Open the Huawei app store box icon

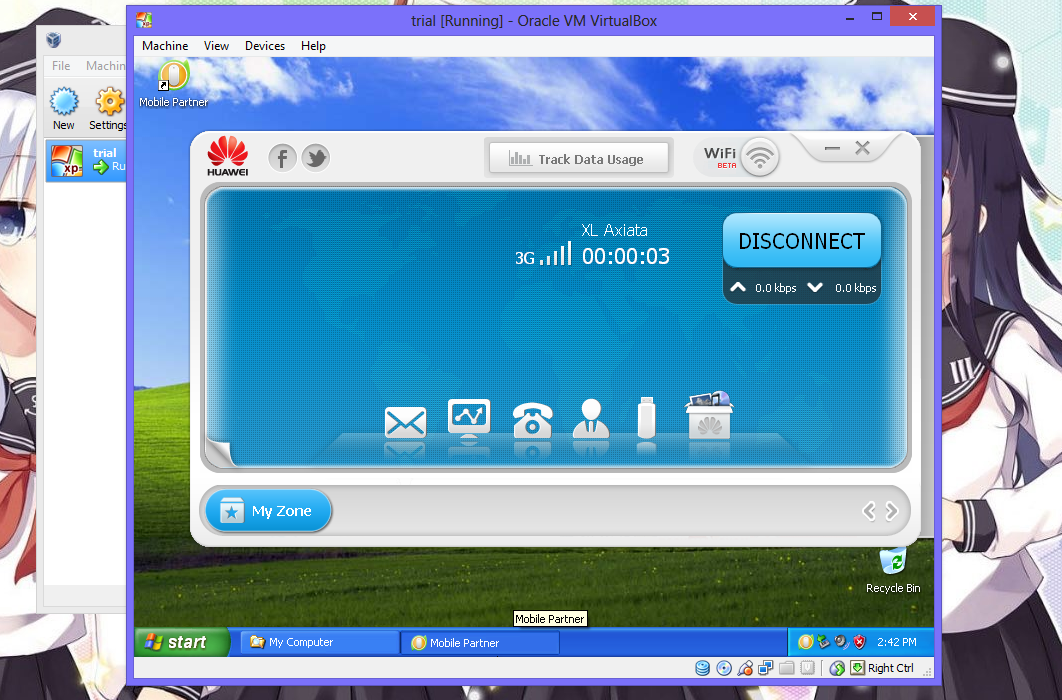(x=709, y=415)
